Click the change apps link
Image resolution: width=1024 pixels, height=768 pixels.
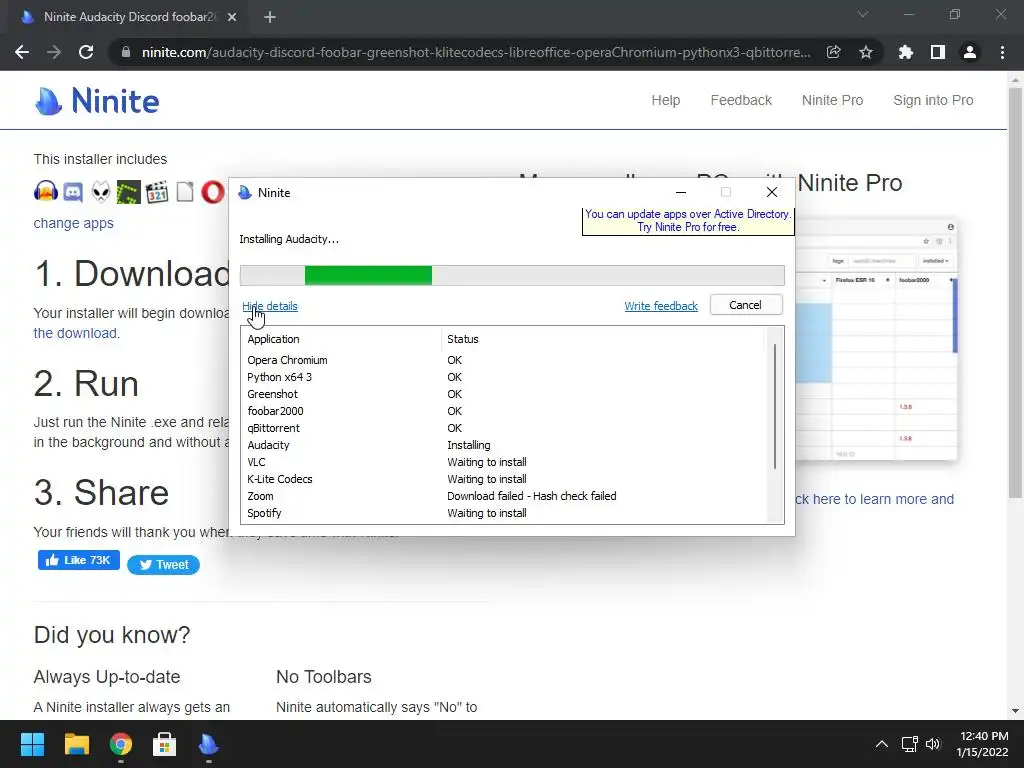[x=73, y=223]
